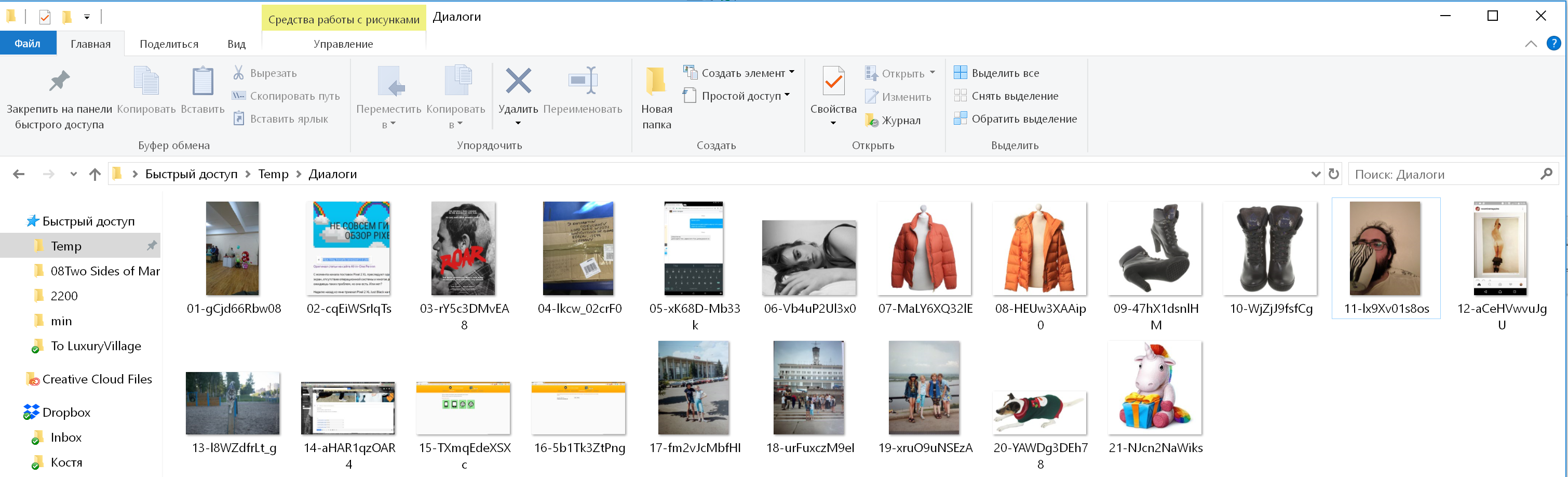
Task: Select thumbnail 01-gCjd66Rbw08
Action: pos(233,248)
